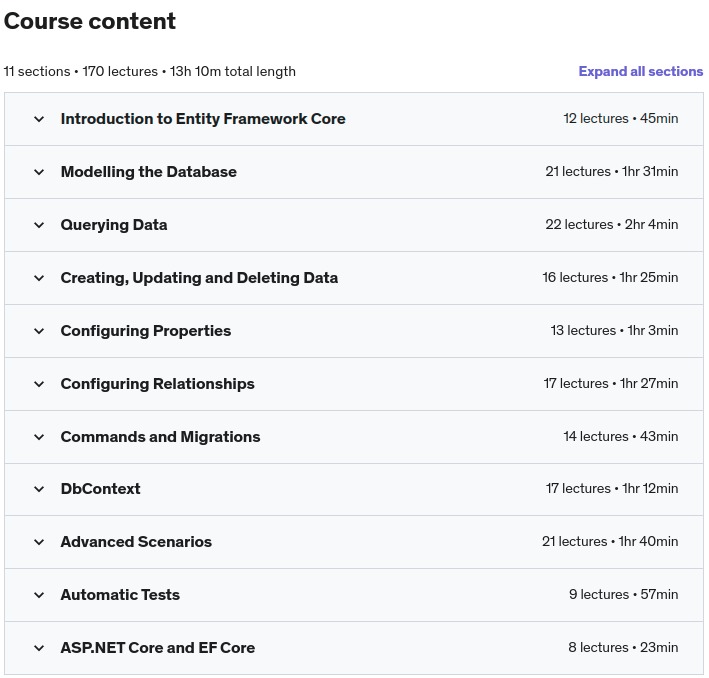Expand chevron for ASP.NET Core and EF Core
This screenshot has height=678, width=709.
point(39,648)
